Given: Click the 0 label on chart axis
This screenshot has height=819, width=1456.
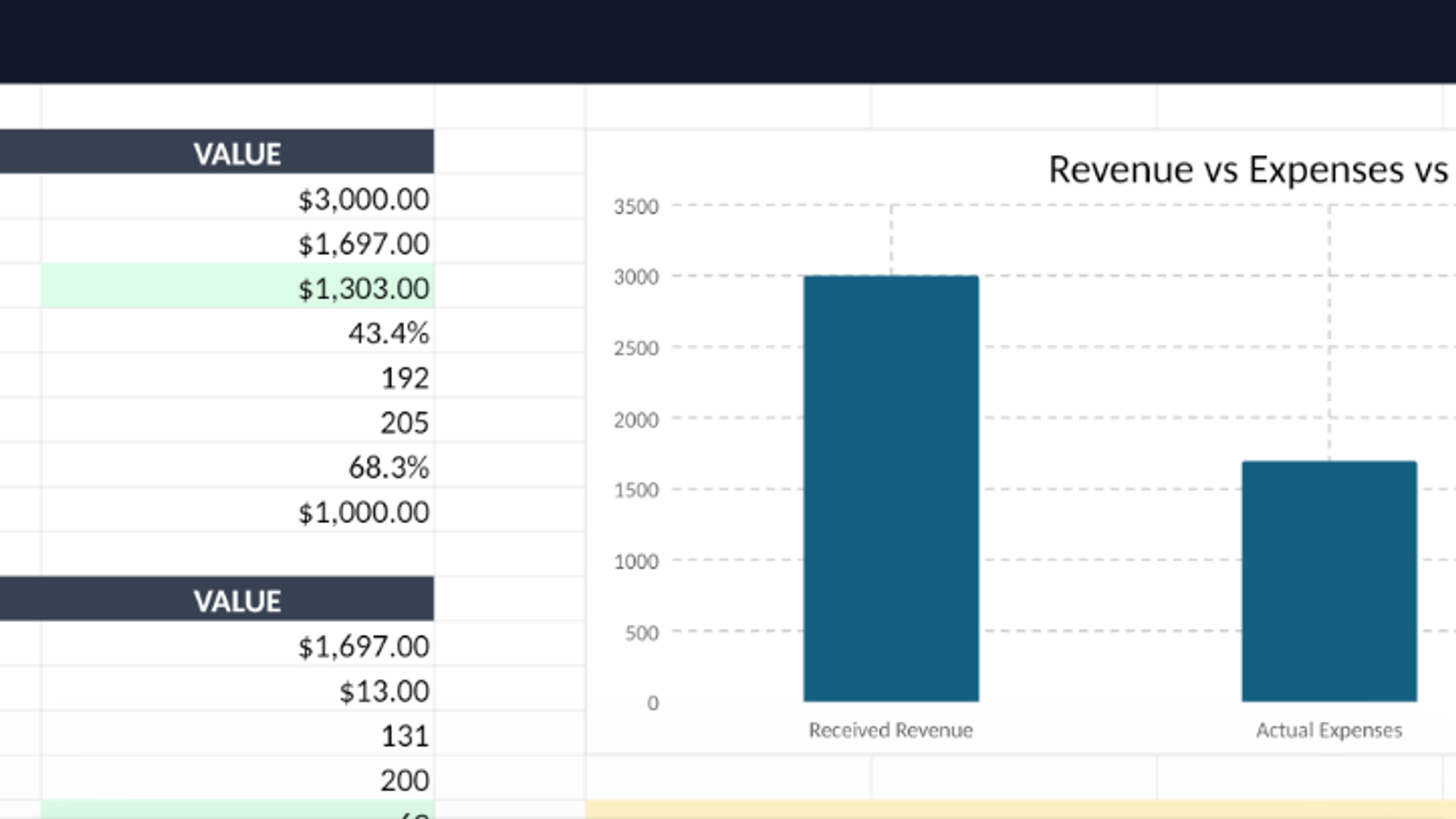Looking at the screenshot, I should tap(653, 703).
